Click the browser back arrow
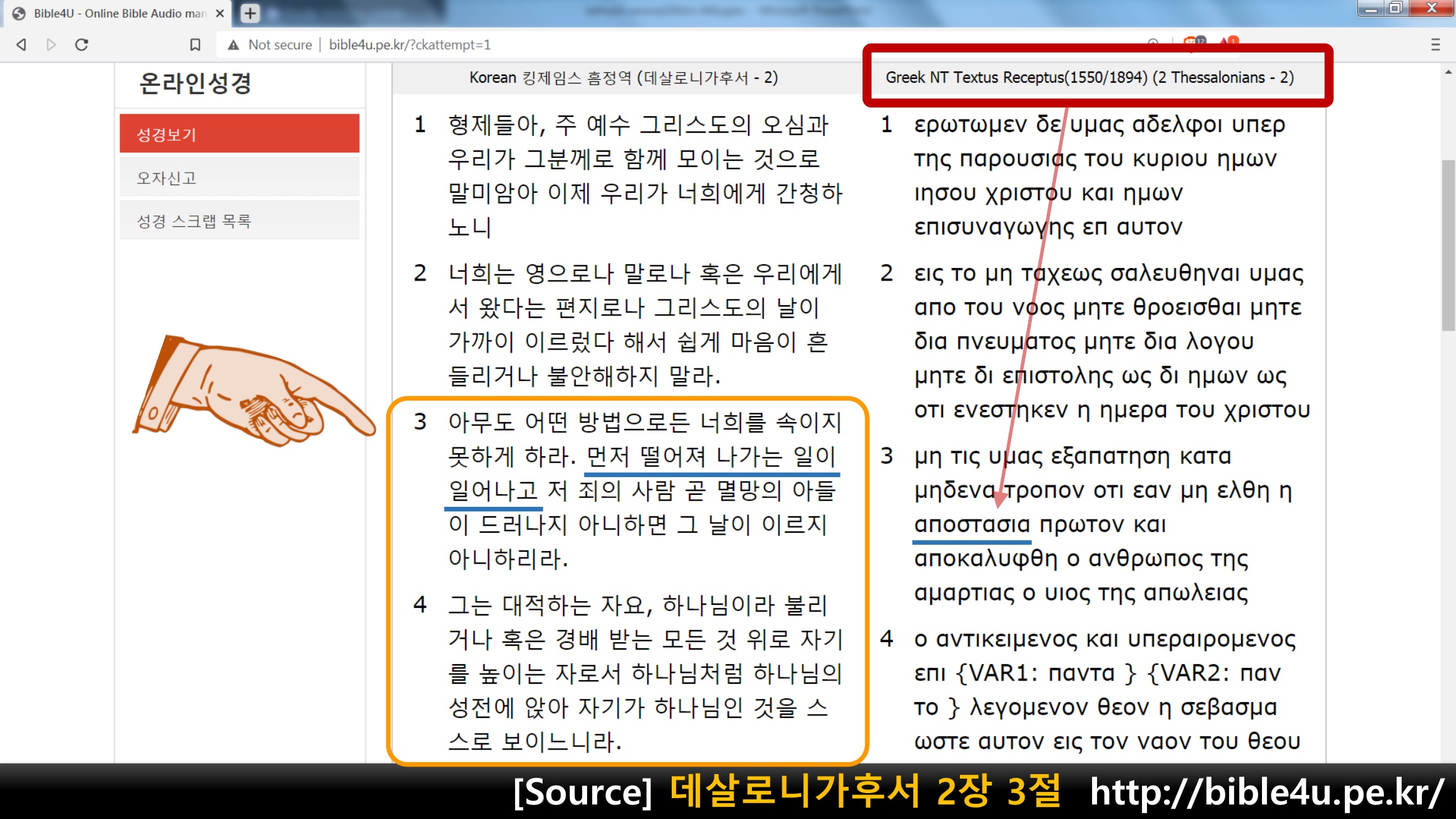The image size is (1456, 819). [21, 45]
